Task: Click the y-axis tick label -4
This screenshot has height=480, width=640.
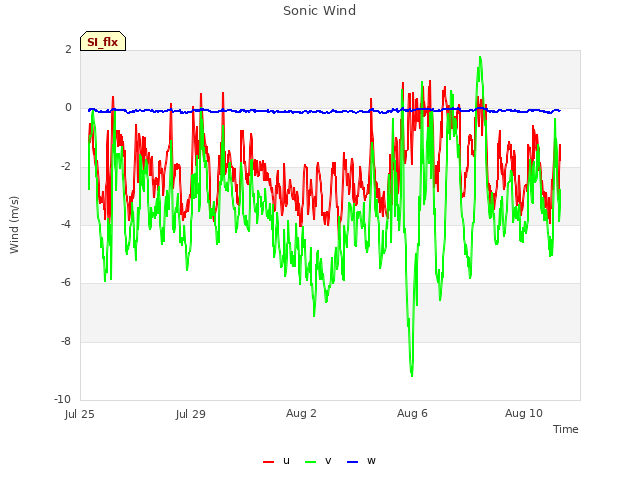Action: point(67,224)
